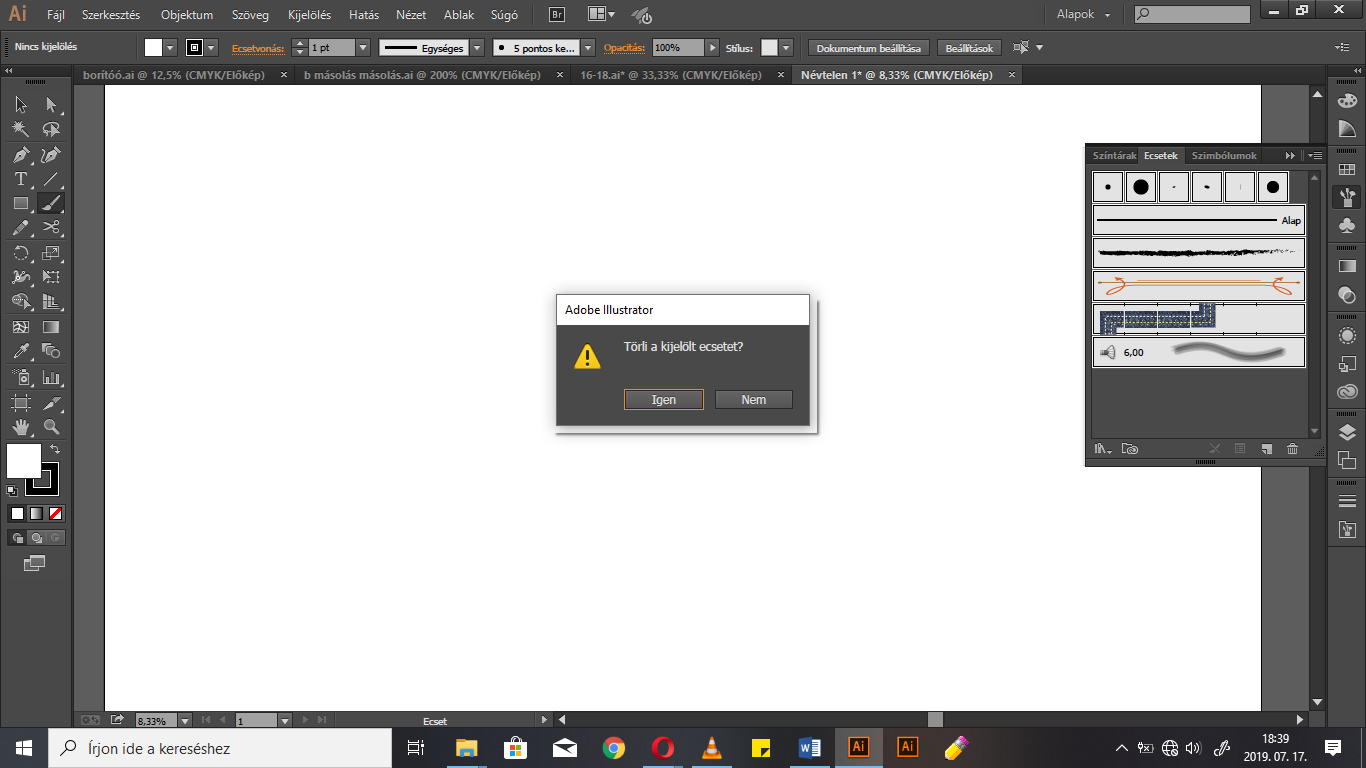Select the Artboard tool
Viewport: 1366px width, 768px height.
click(x=21, y=403)
